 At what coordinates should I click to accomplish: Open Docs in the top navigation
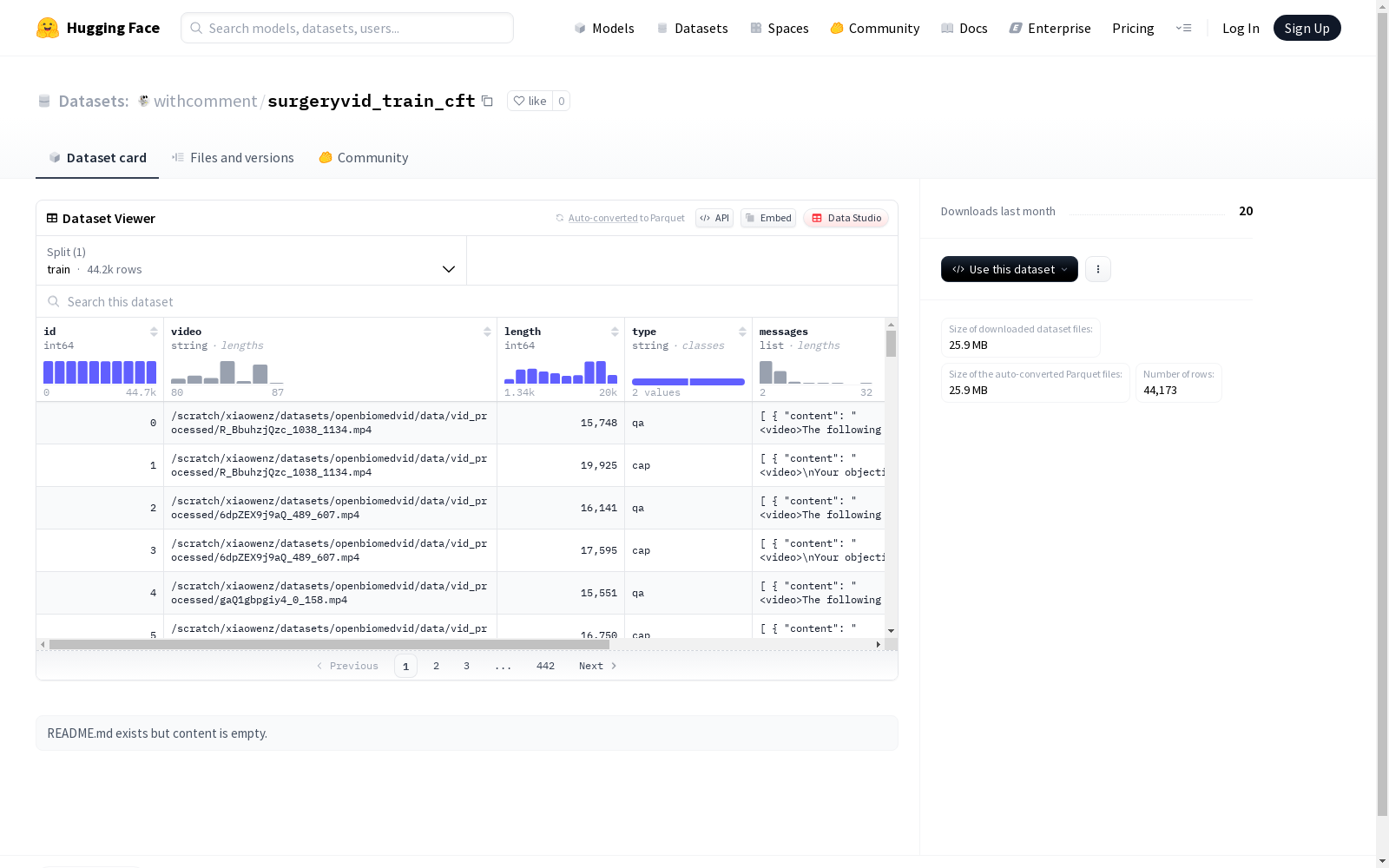pos(964,28)
